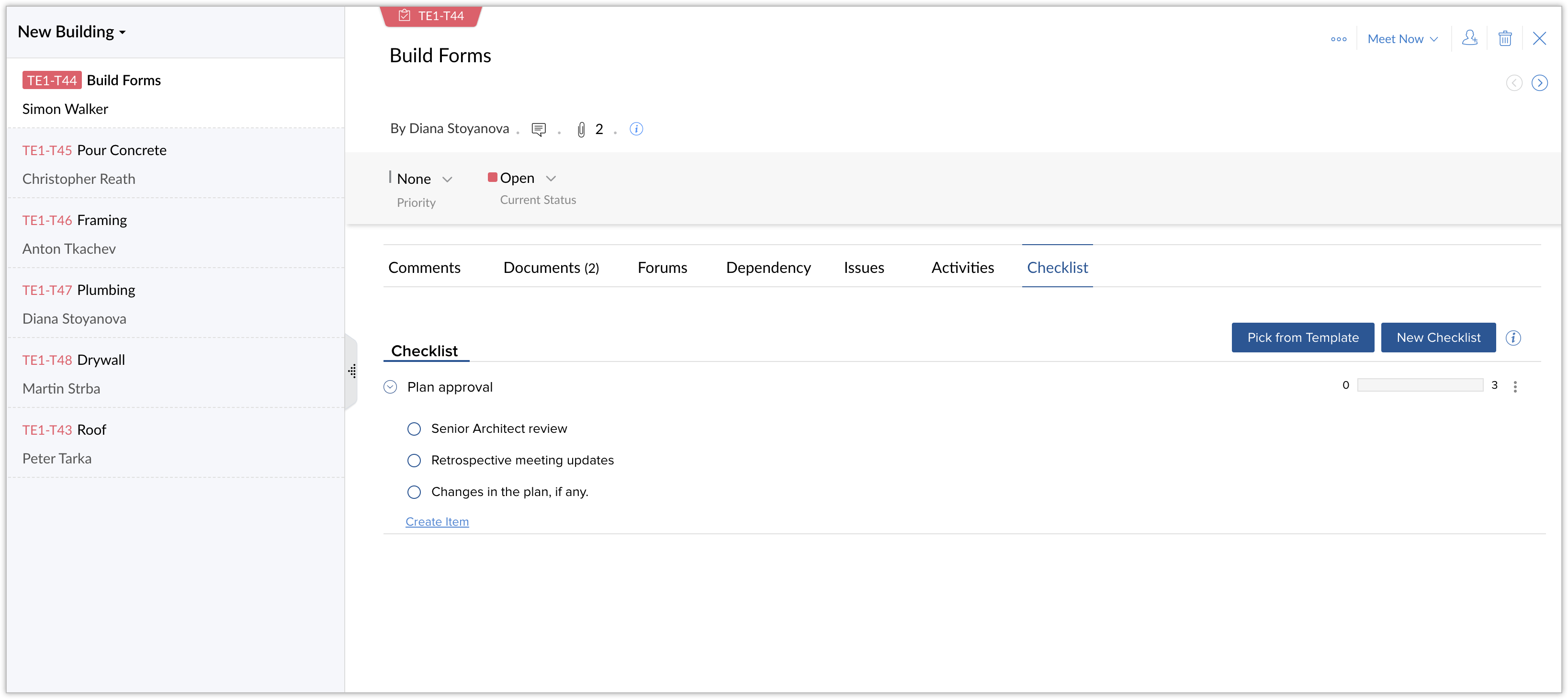
Task: Click the New Checklist button
Action: [x=1438, y=338]
